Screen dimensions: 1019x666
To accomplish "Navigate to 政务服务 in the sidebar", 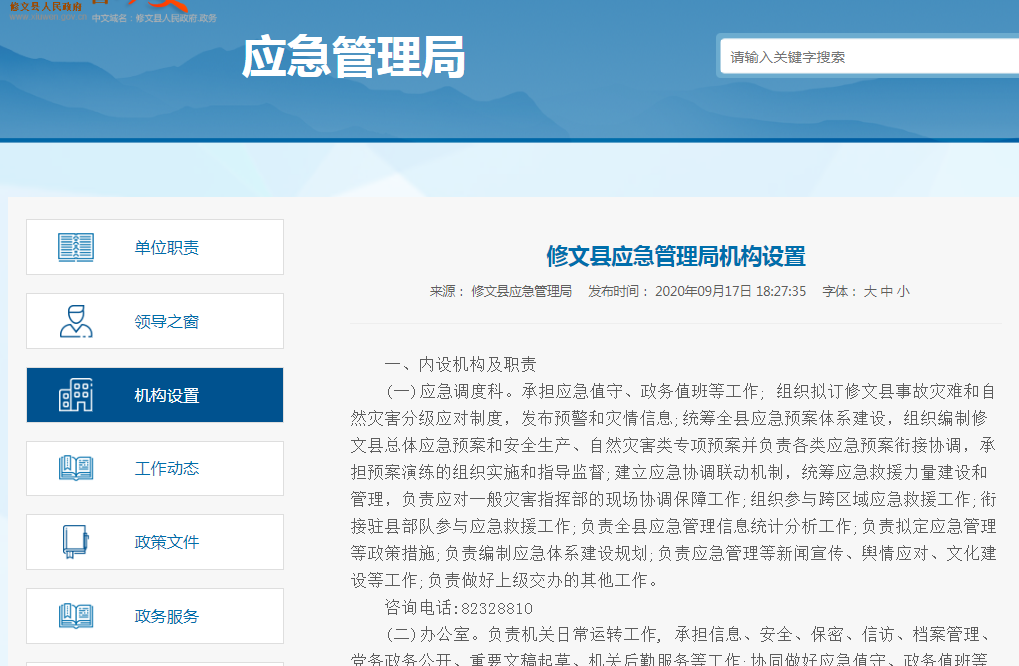I will coord(166,617).
